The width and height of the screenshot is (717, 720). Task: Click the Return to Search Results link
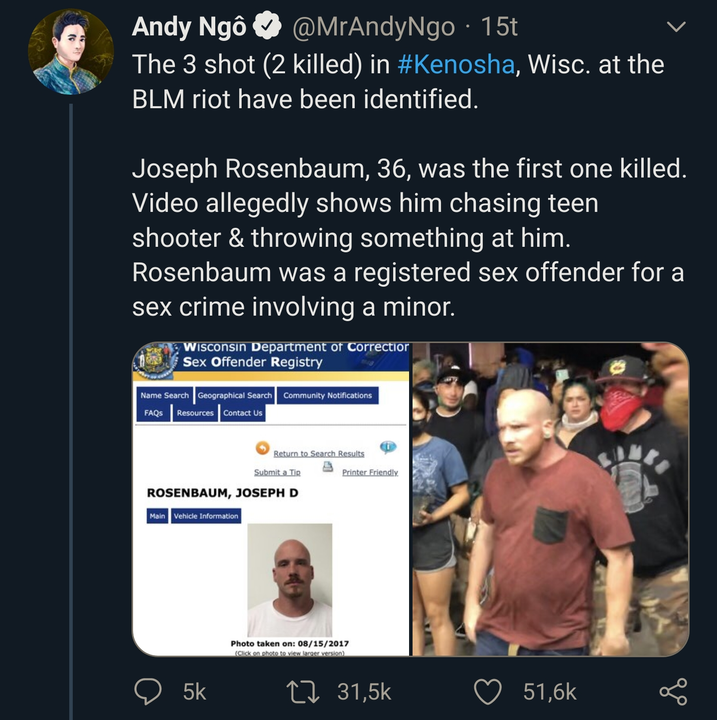click(319, 454)
